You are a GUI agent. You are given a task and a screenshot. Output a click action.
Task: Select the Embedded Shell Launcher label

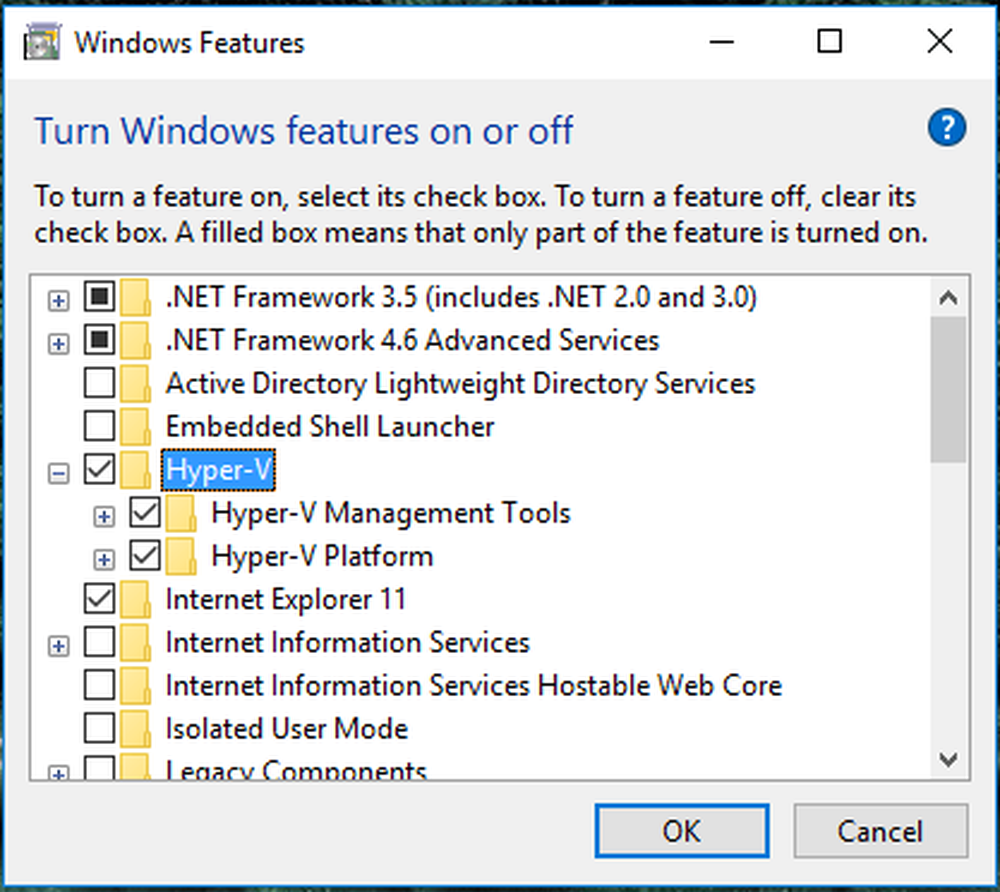click(330, 427)
